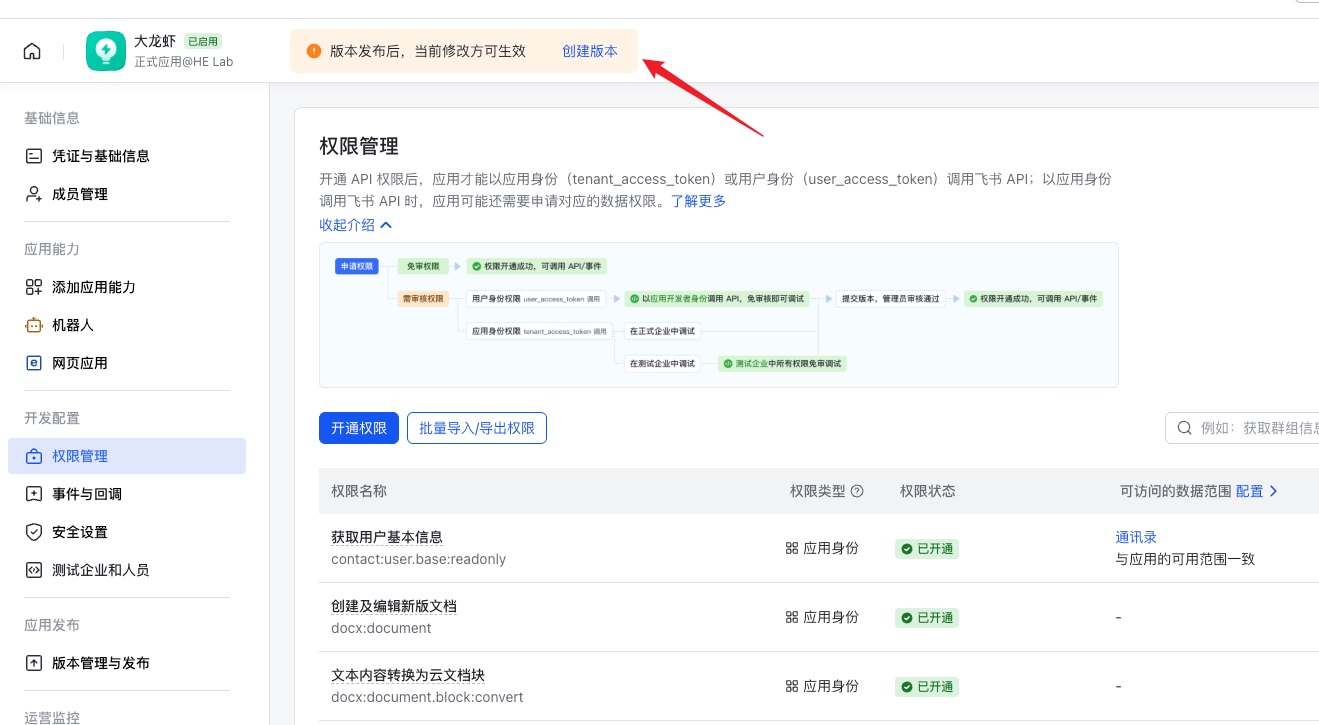Click the home icon in header

point(32,51)
